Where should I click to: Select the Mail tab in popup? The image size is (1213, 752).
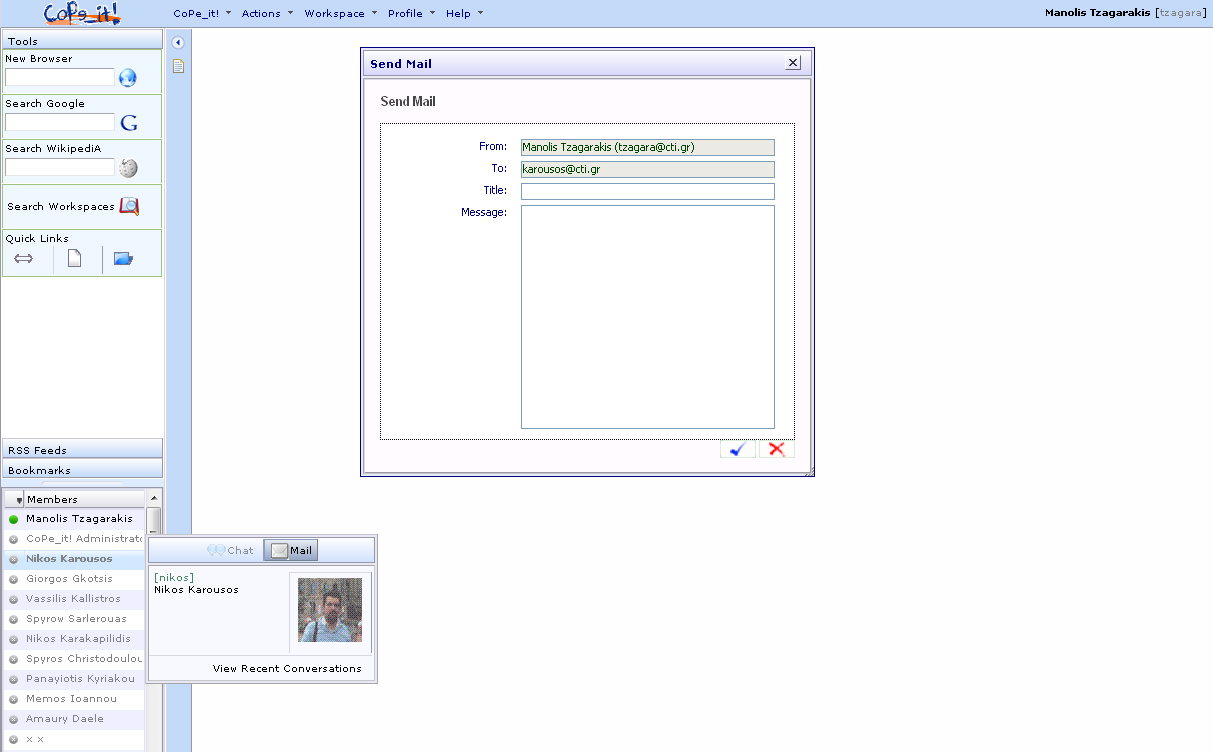[x=291, y=550]
